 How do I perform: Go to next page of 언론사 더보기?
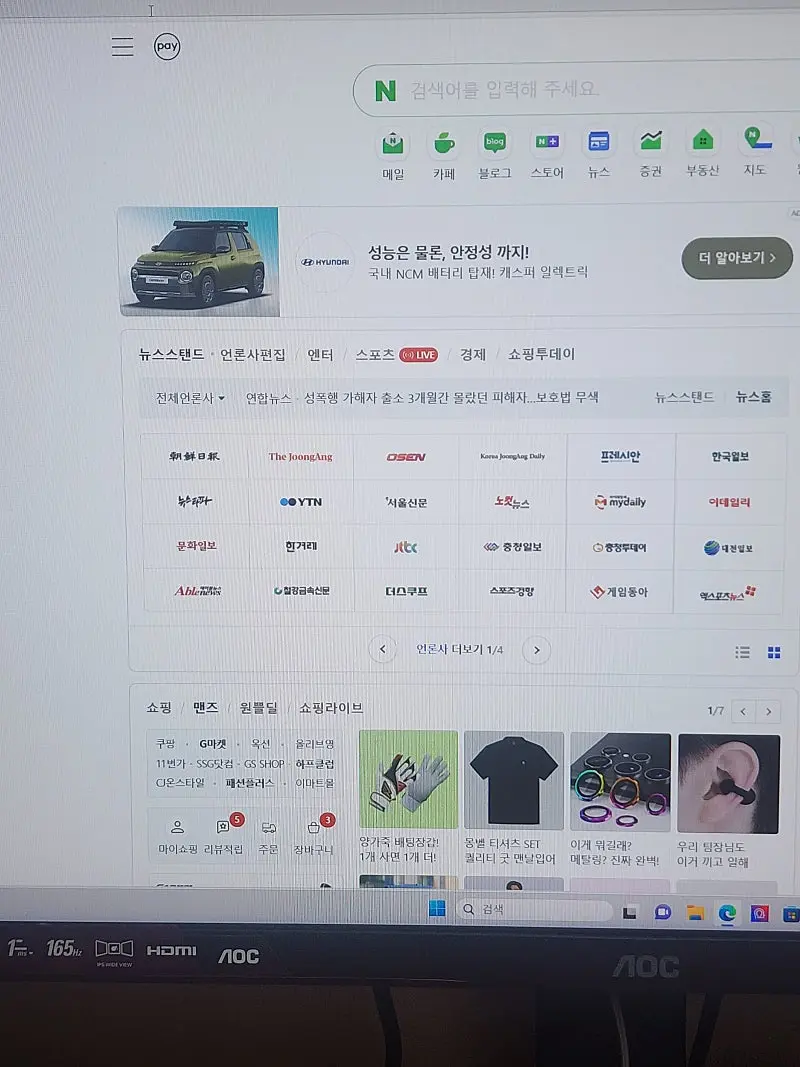[x=537, y=650]
